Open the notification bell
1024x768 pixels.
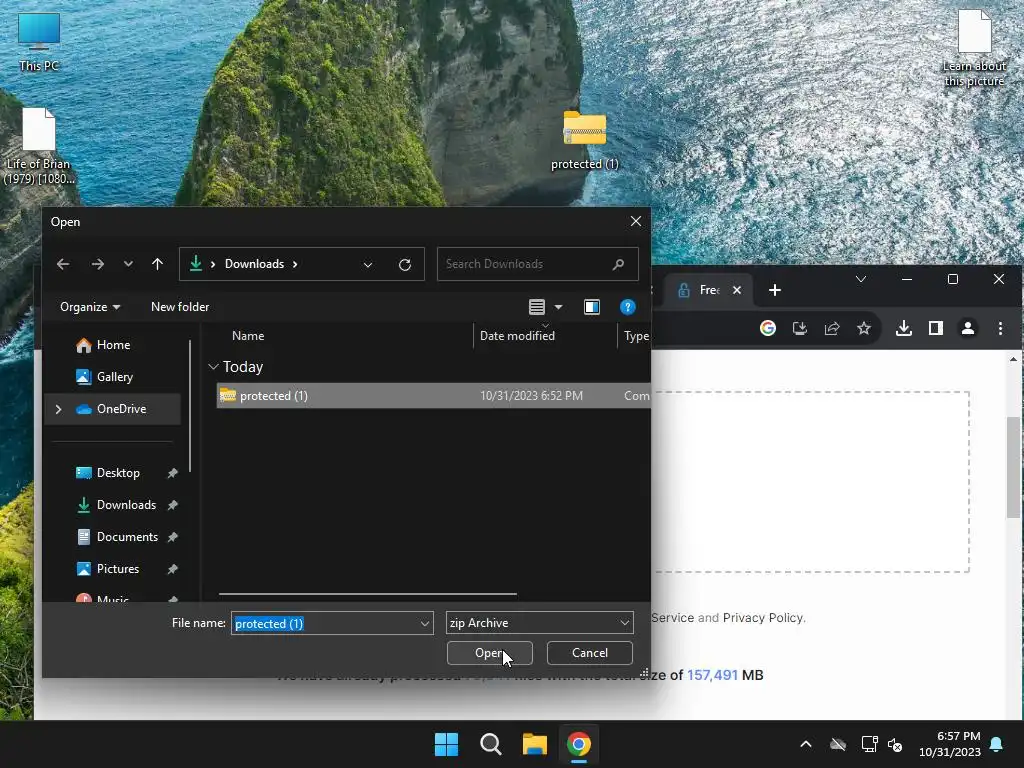coord(997,744)
